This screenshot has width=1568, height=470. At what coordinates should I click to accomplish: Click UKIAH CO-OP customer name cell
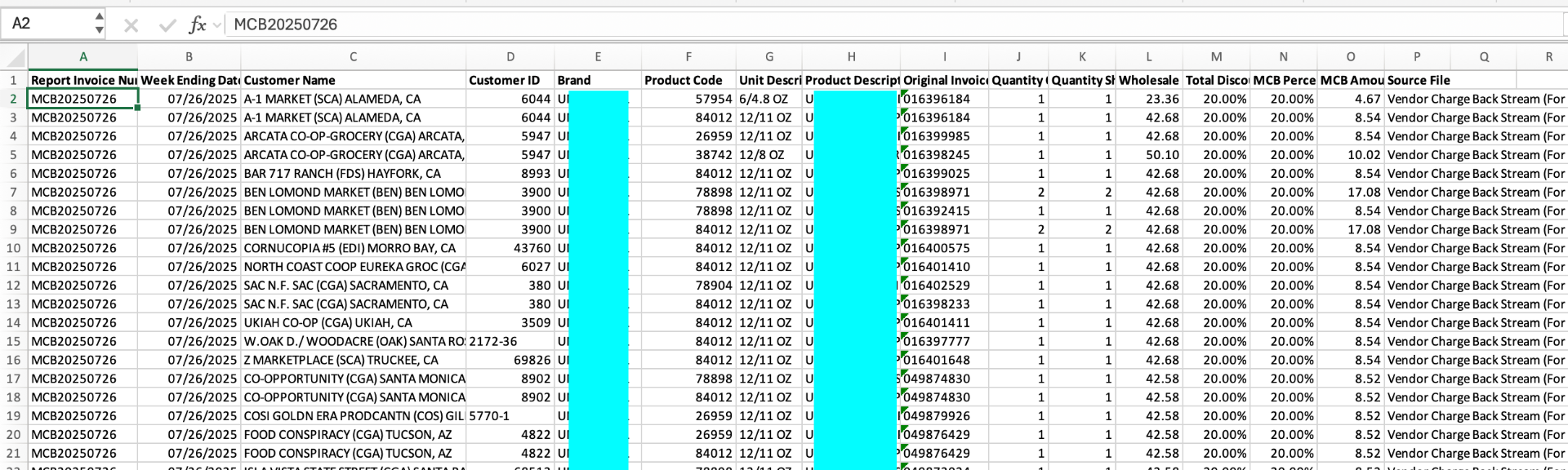(x=353, y=322)
